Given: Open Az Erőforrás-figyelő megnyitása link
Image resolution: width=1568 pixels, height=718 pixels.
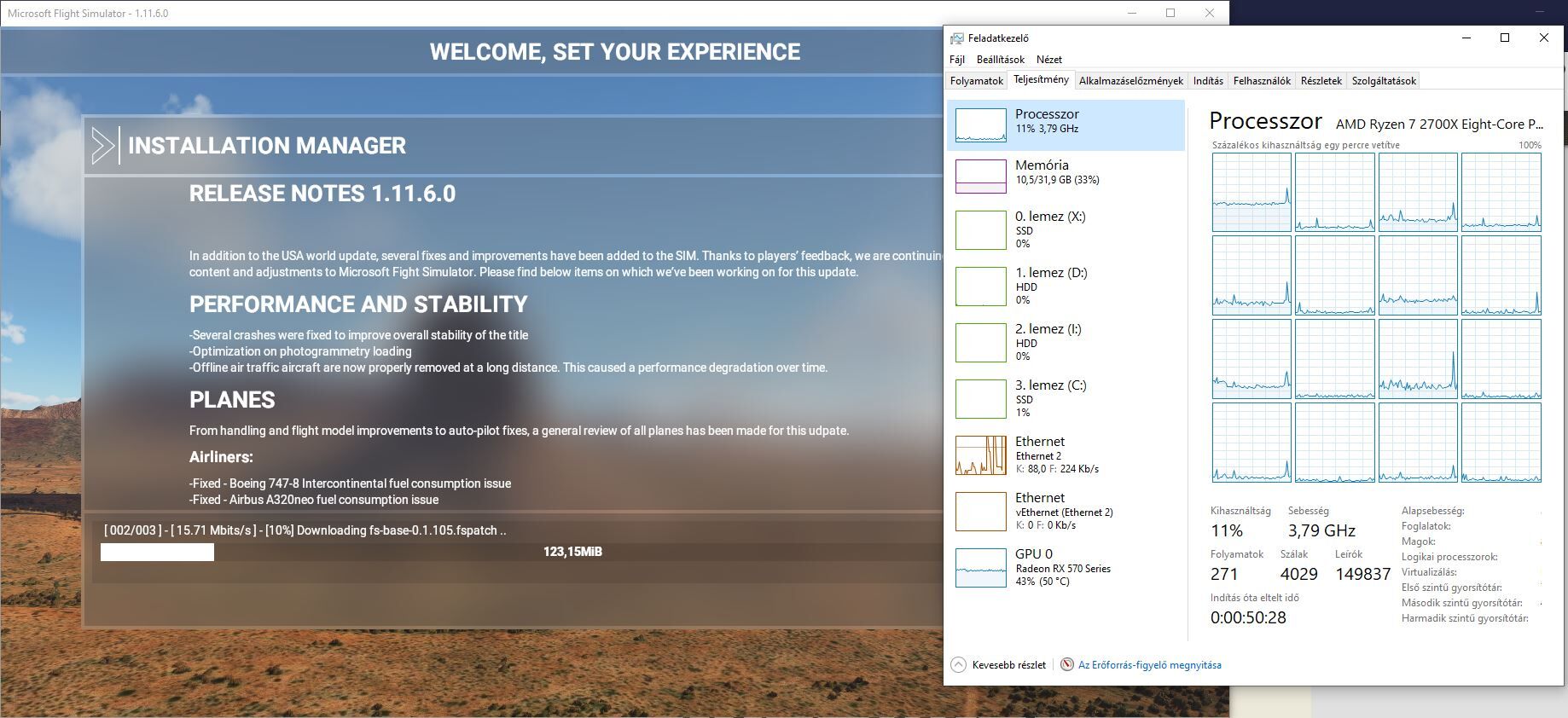Looking at the screenshot, I should 1150,665.
